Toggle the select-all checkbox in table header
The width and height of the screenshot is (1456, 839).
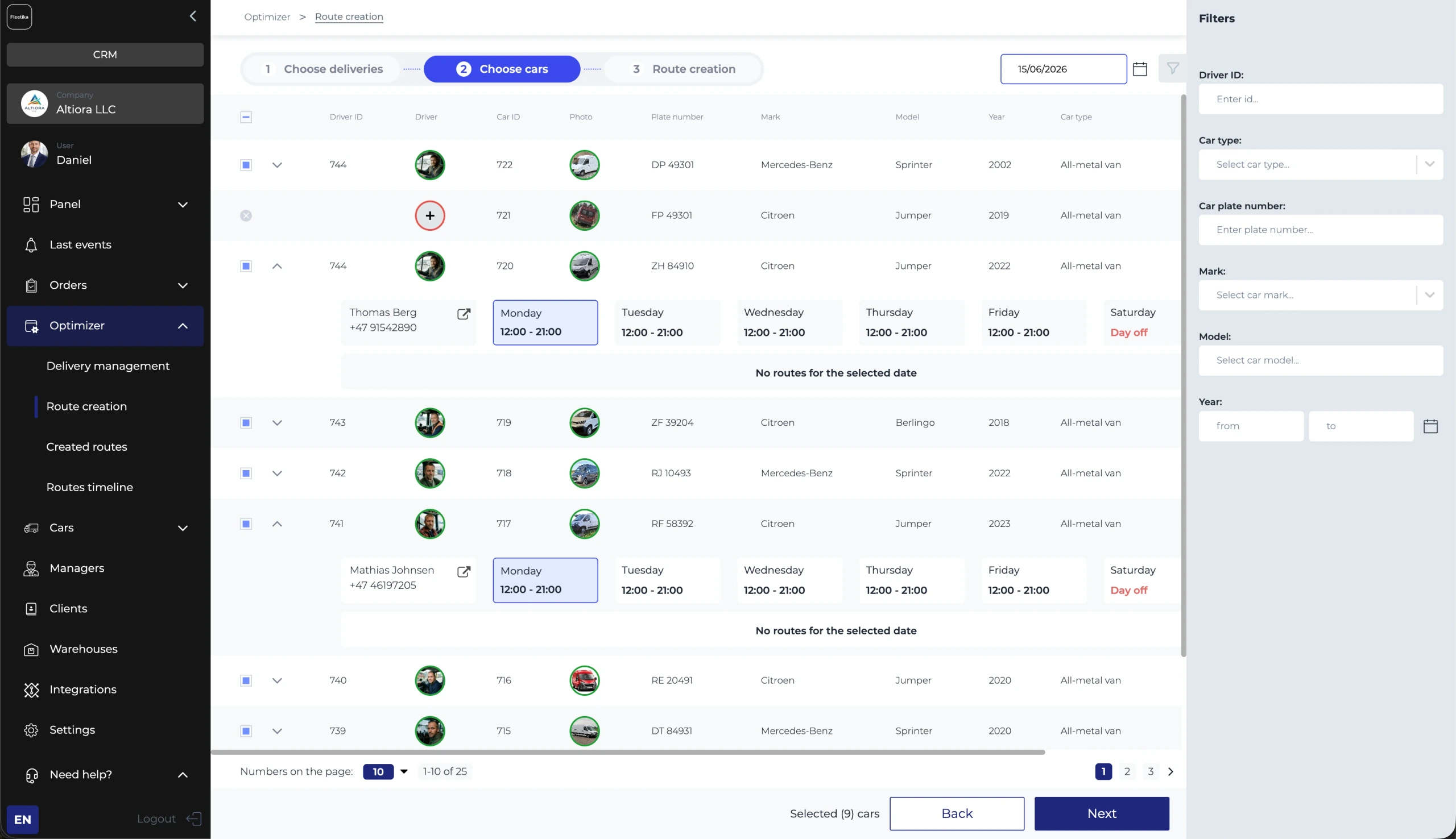coord(246,117)
